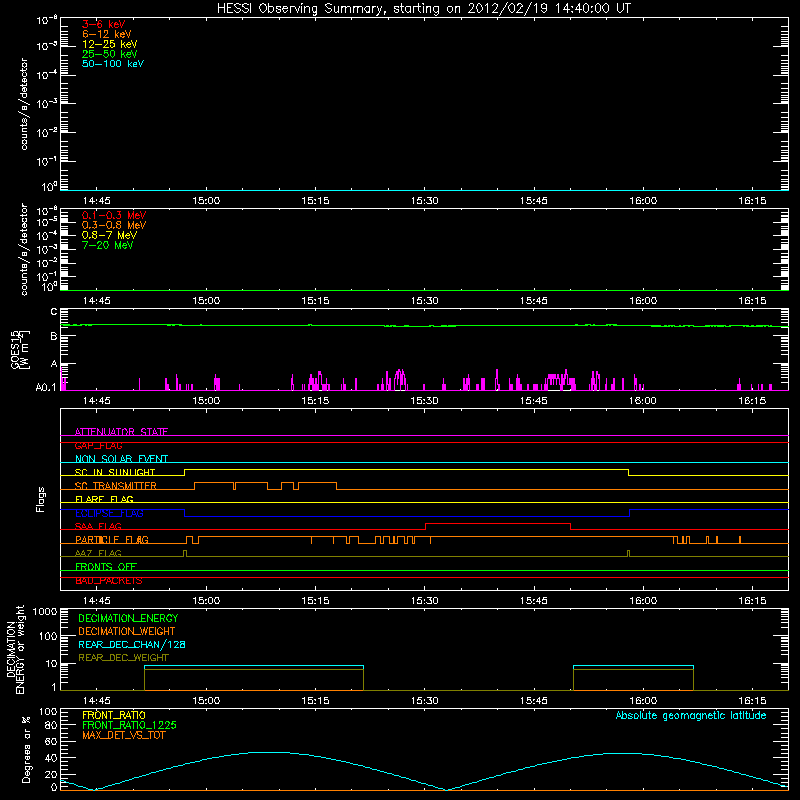This screenshot has width=800, height=800.
Task: Select the red 3-6 keV legend label
Action: 104,24
